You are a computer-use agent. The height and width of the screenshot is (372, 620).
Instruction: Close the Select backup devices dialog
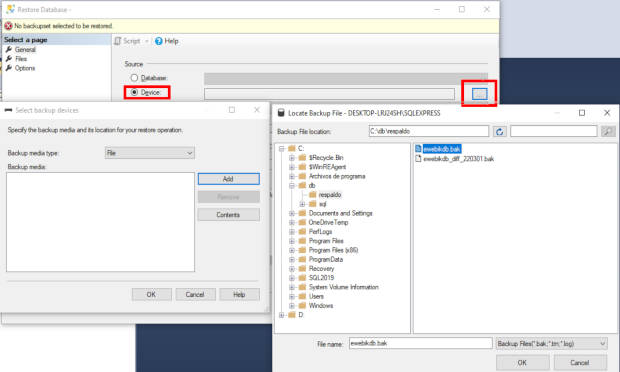click(257, 110)
